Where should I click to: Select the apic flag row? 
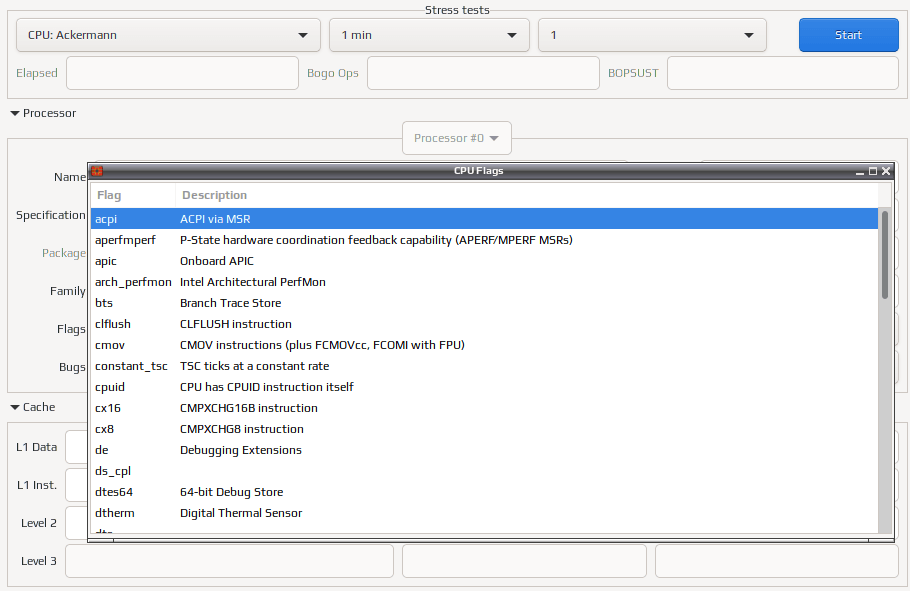point(484,261)
